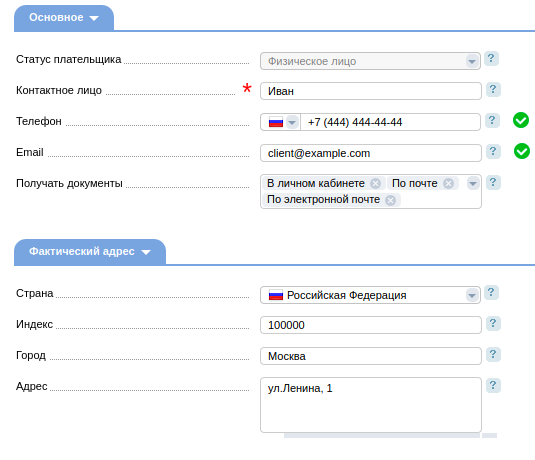This screenshot has height=460, width=535.
Task: Click help icon beside Адрес textarea
Action: (493, 386)
